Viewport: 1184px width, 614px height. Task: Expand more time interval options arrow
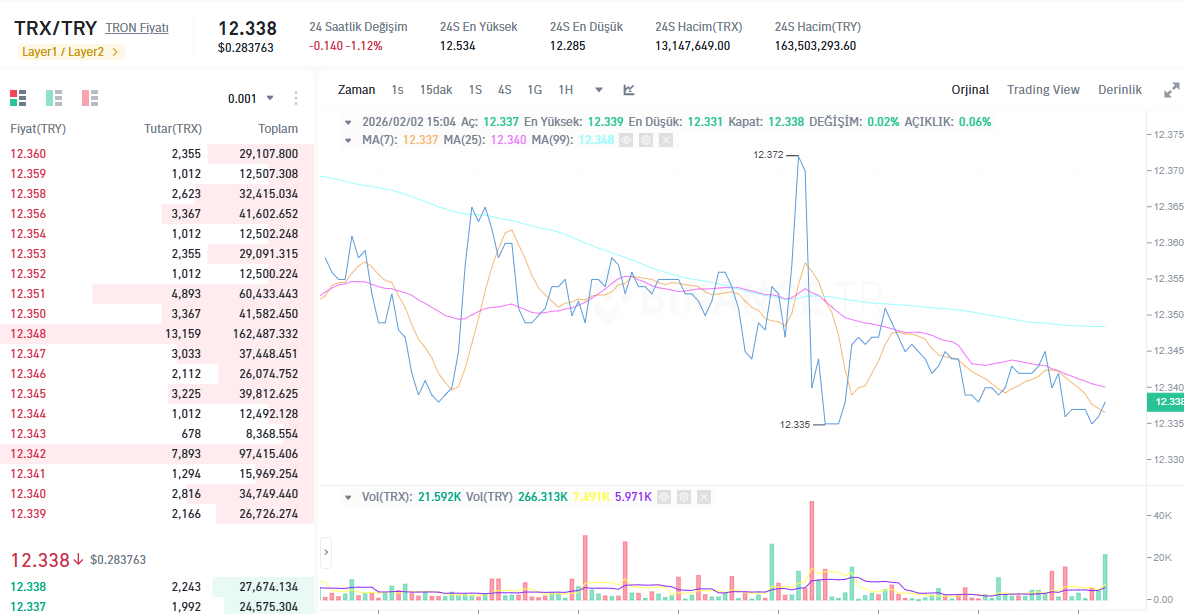click(x=599, y=90)
